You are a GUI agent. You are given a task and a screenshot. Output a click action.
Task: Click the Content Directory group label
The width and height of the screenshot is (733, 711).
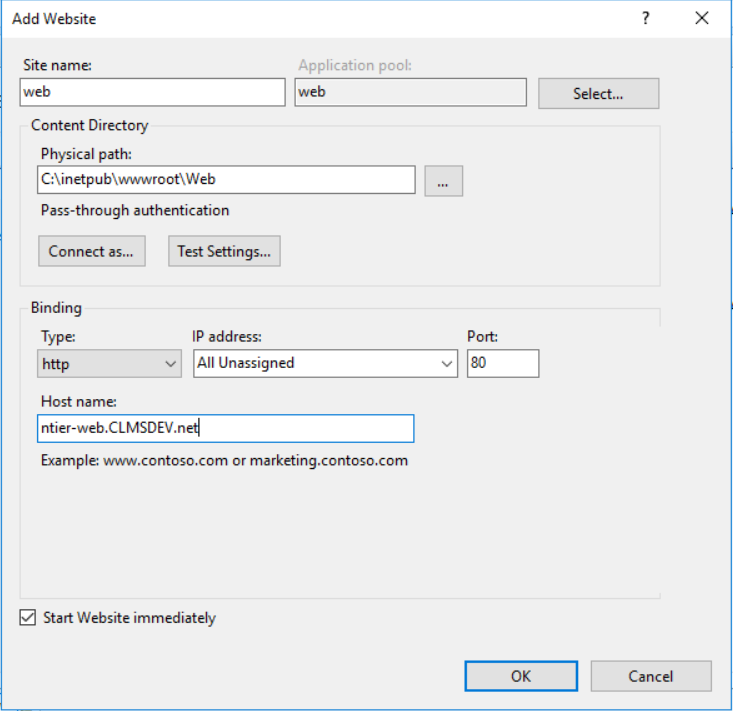coord(90,126)
